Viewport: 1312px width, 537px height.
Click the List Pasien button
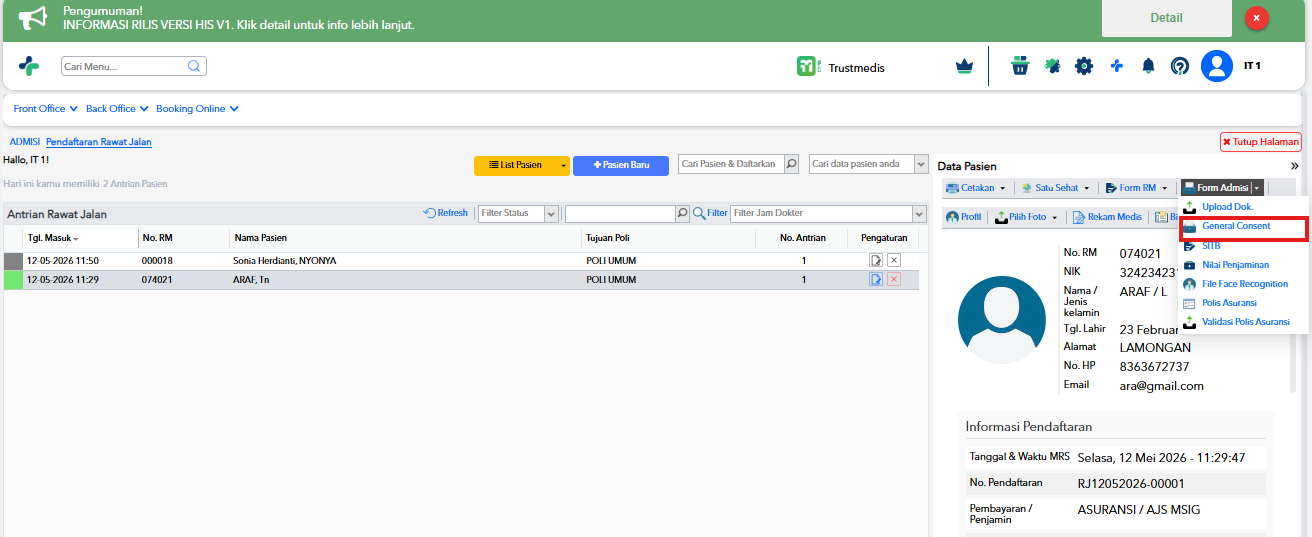click(x=515, y=165)
